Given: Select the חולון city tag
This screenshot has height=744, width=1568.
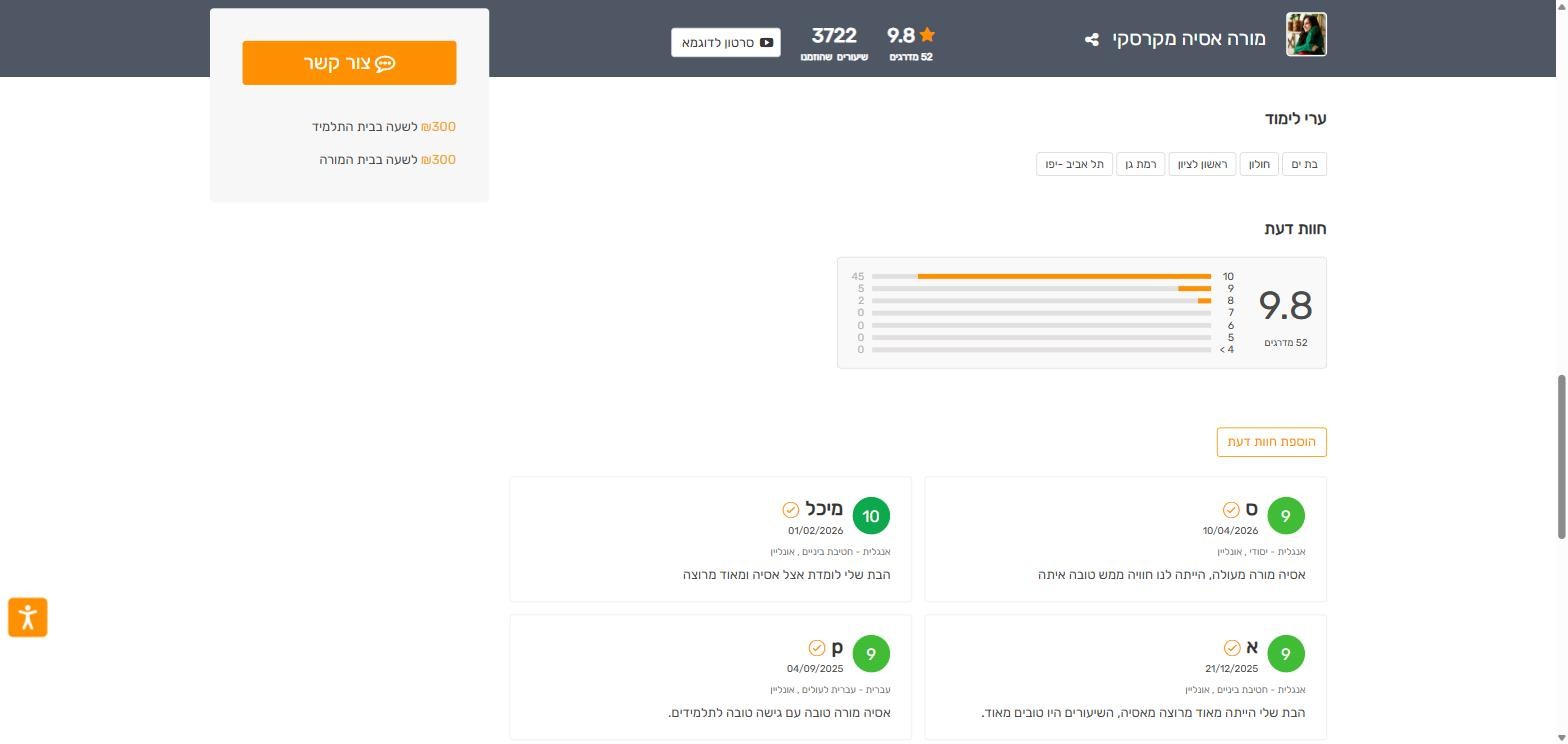Looking at the screenshot, I should coord(1260,164).
